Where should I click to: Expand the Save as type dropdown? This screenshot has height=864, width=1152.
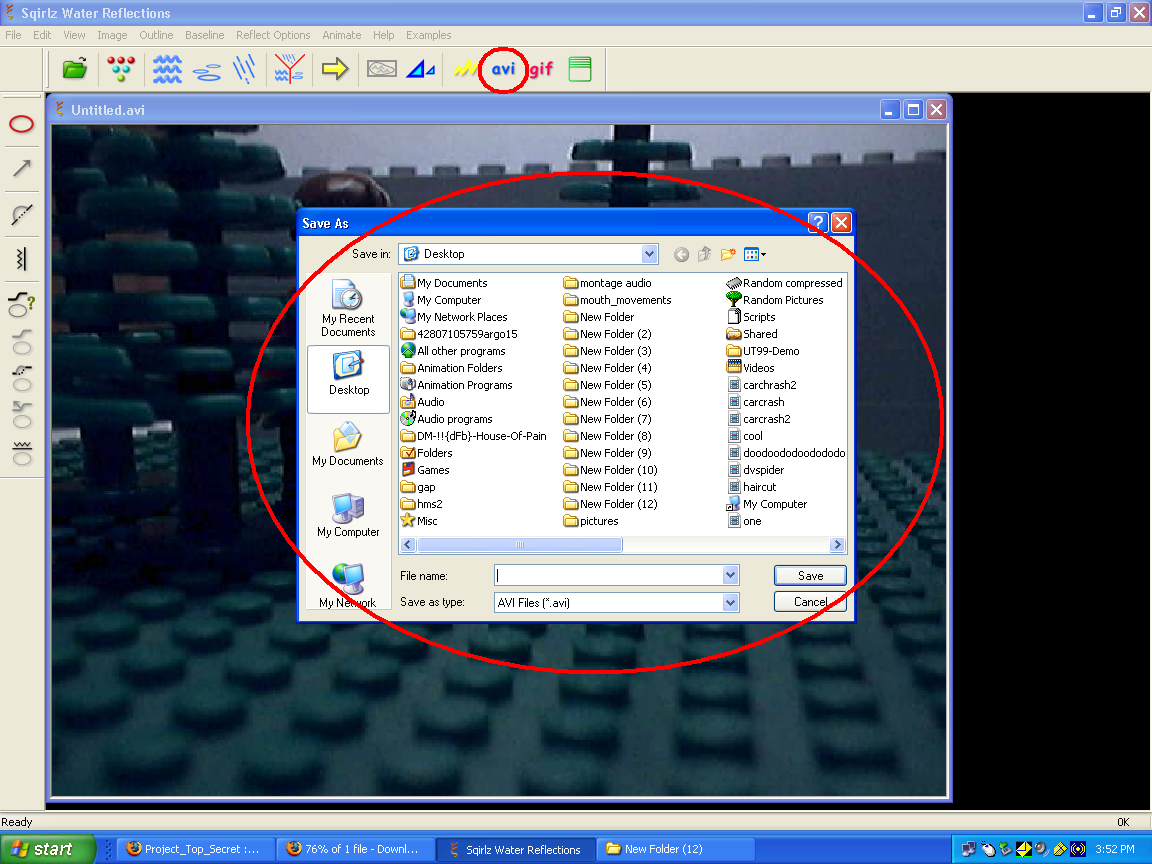(730, 602)
